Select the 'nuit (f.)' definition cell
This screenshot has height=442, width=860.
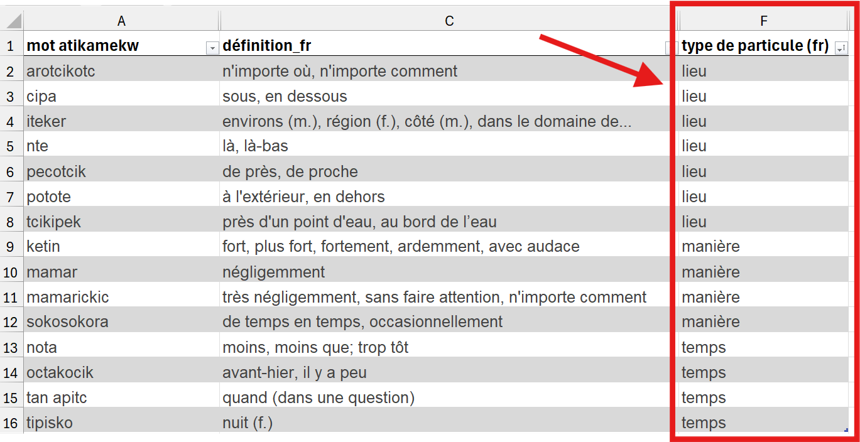coord(449,423)
